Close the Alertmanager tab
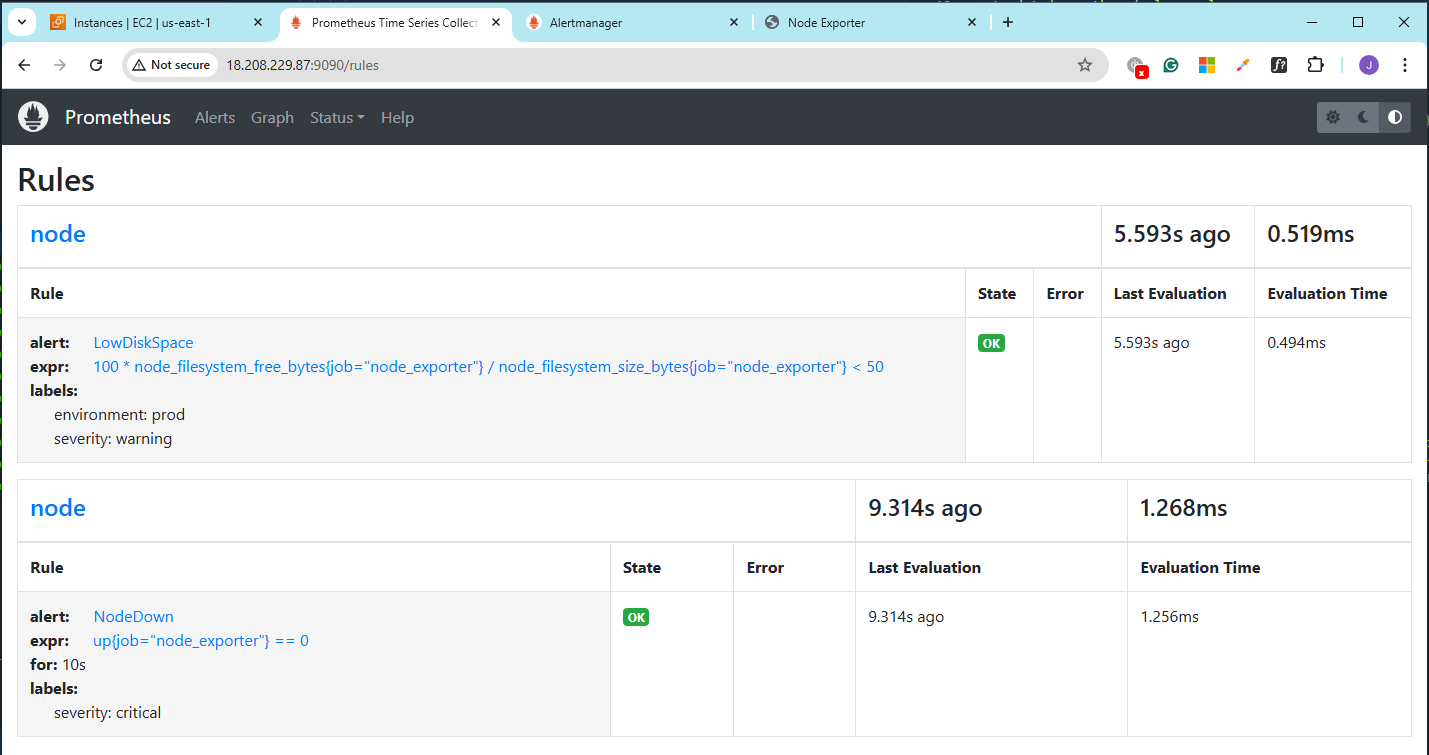The height and width of the screenshot is (755, 1429). (733, 22)
